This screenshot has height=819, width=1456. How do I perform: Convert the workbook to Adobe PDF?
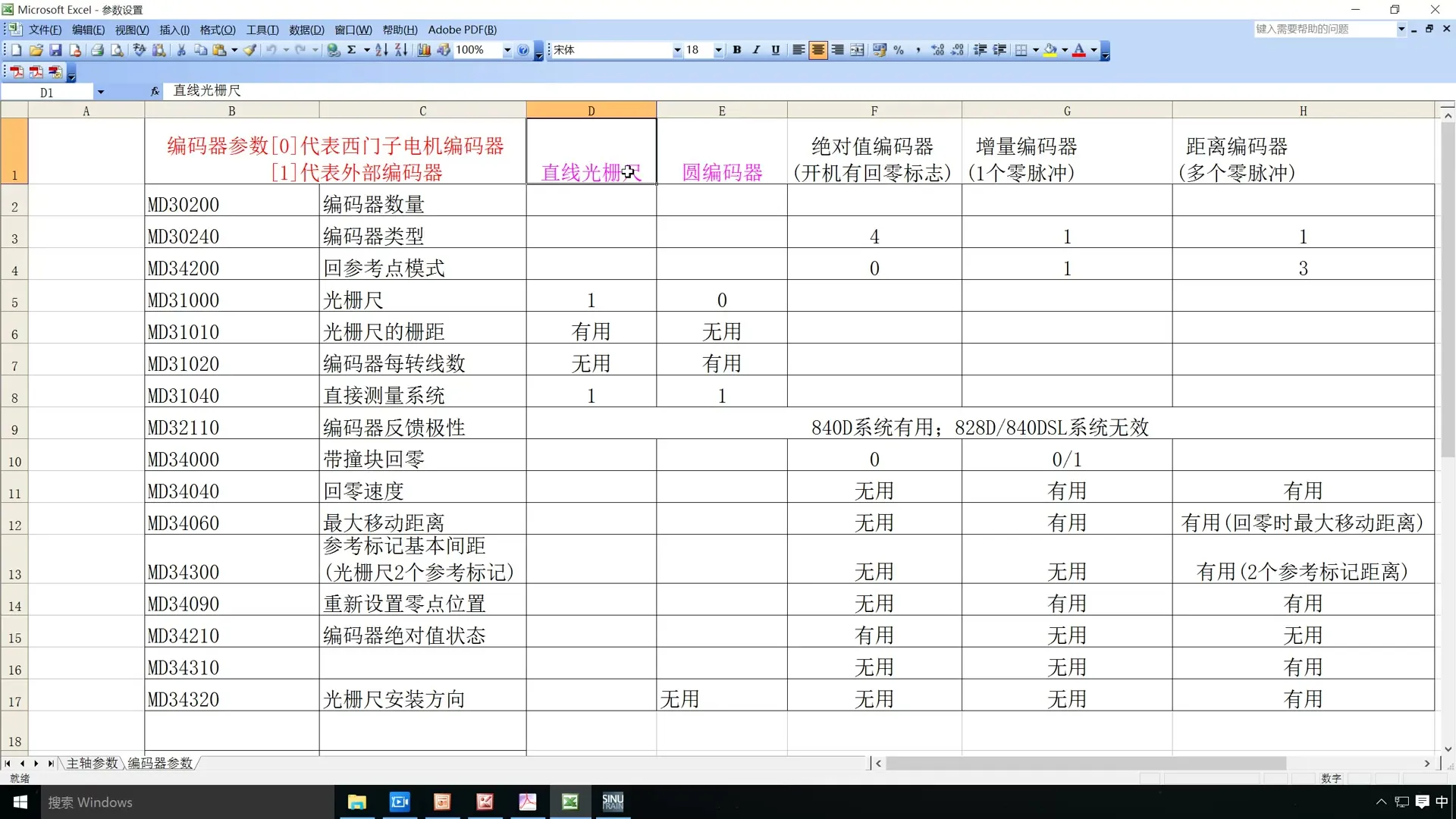17,73
